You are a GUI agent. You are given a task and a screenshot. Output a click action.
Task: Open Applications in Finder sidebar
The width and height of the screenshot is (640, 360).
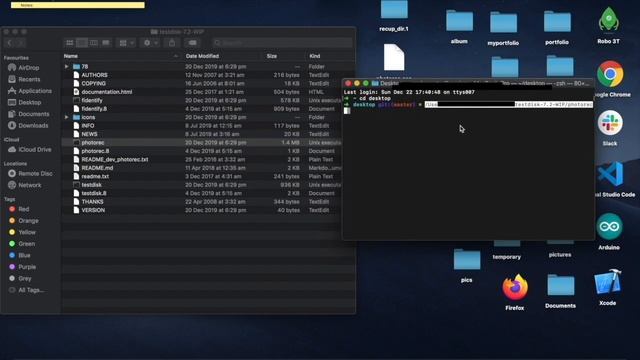[x=35, y=91]
